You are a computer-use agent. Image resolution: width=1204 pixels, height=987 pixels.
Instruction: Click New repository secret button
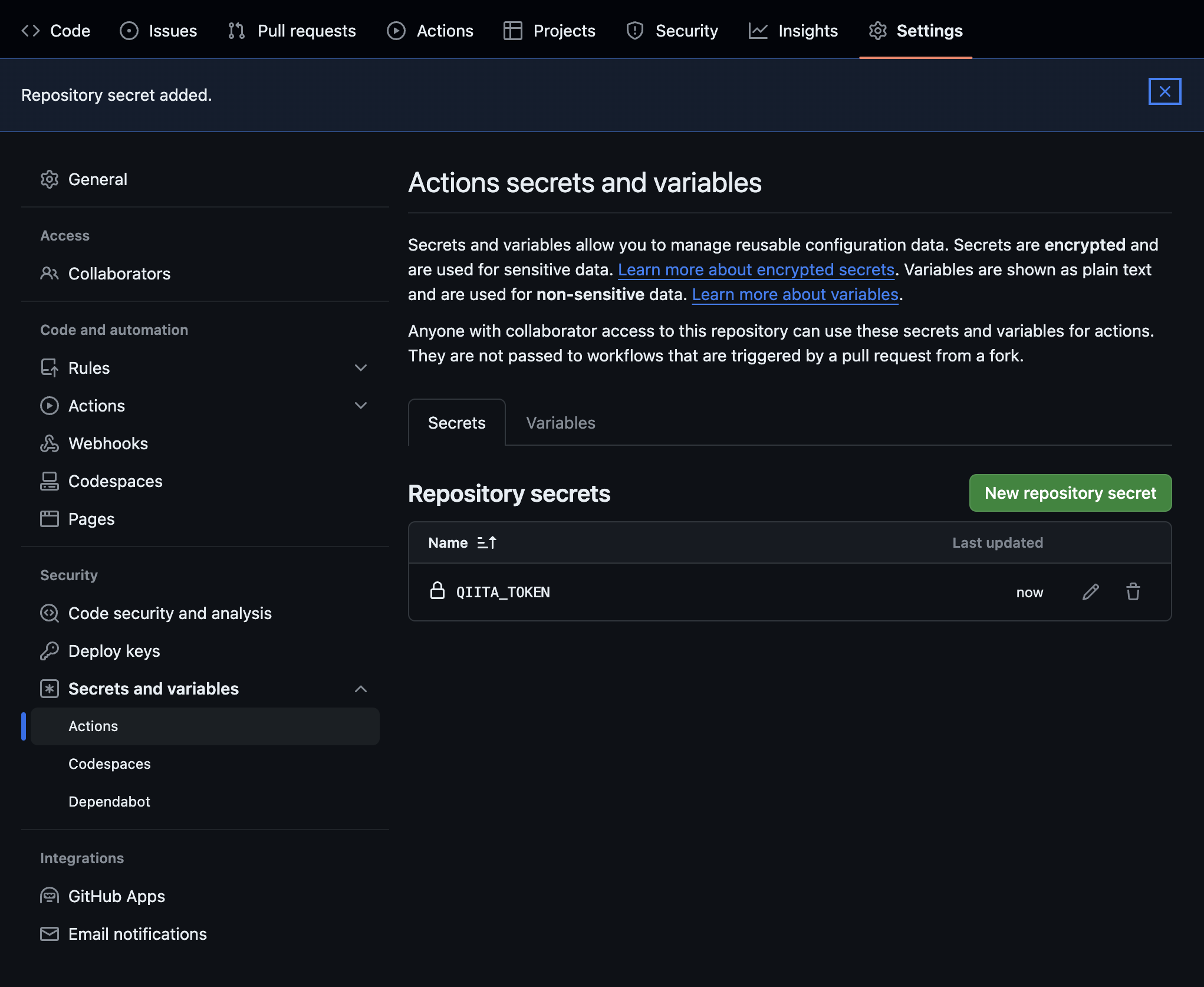[1070, 493]
